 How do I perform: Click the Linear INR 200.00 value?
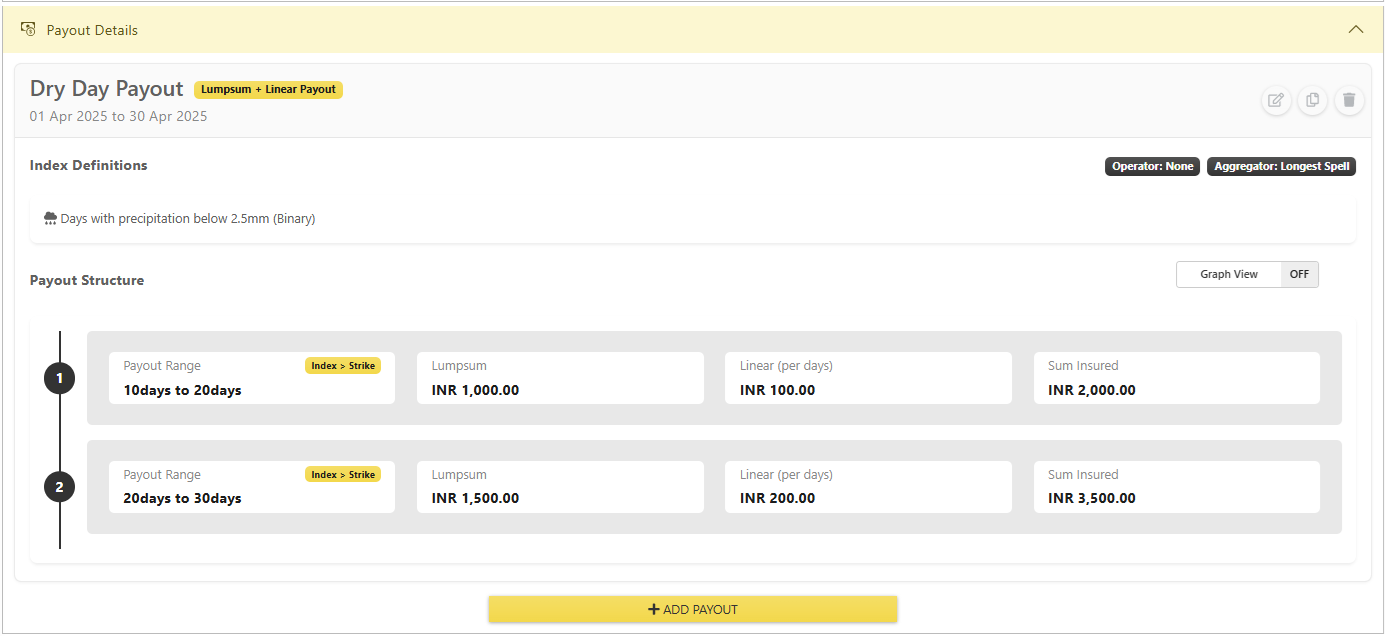pyautogui.click(x=778, y=498)
